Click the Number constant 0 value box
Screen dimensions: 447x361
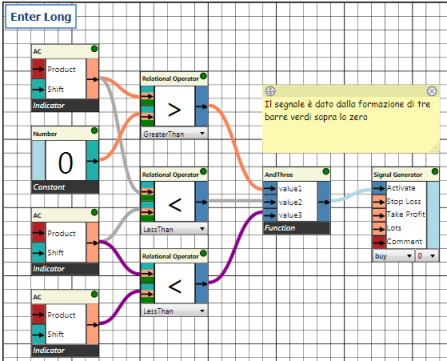point(66,161)
